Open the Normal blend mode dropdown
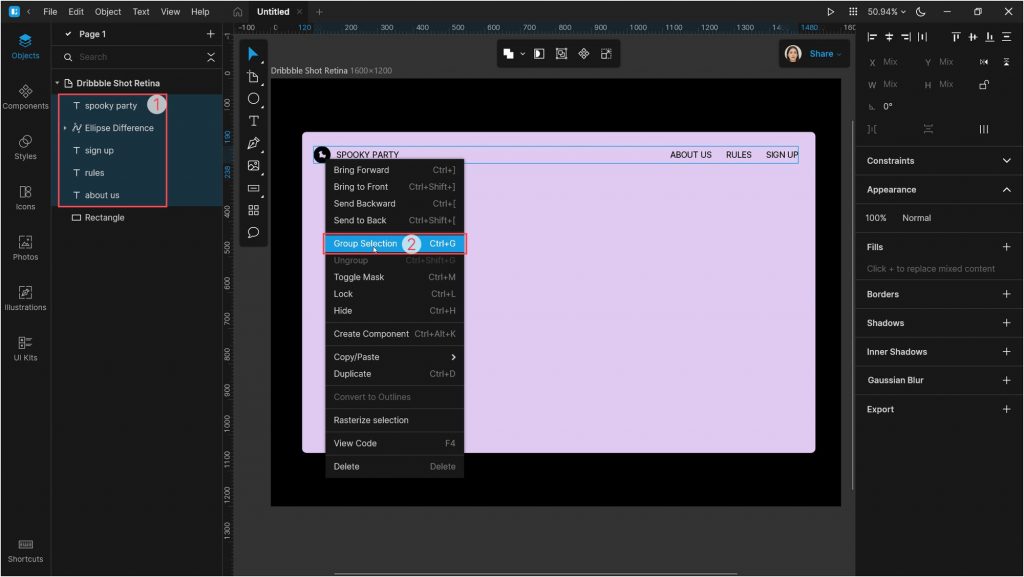This screenshot has height=577, width=1024. pos(916,218)
